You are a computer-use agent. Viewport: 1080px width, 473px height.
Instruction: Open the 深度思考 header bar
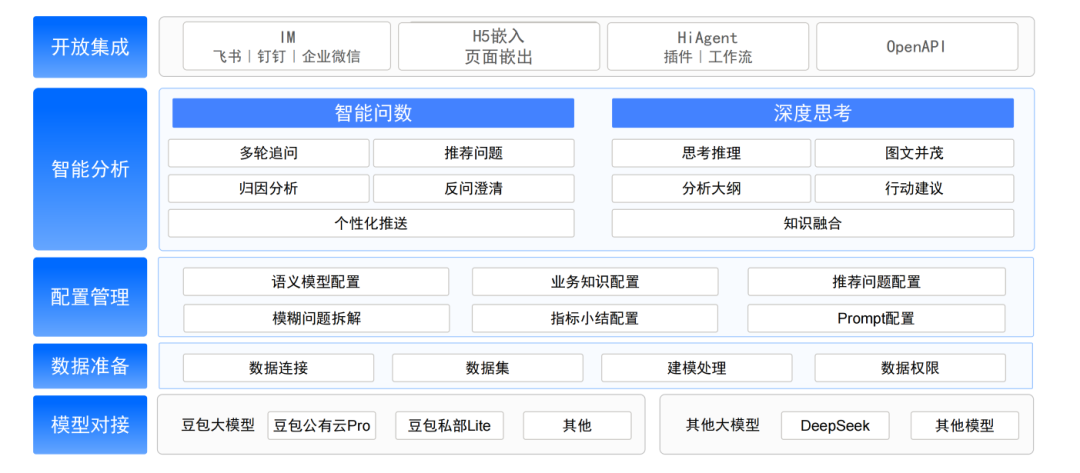coord(813,113)
